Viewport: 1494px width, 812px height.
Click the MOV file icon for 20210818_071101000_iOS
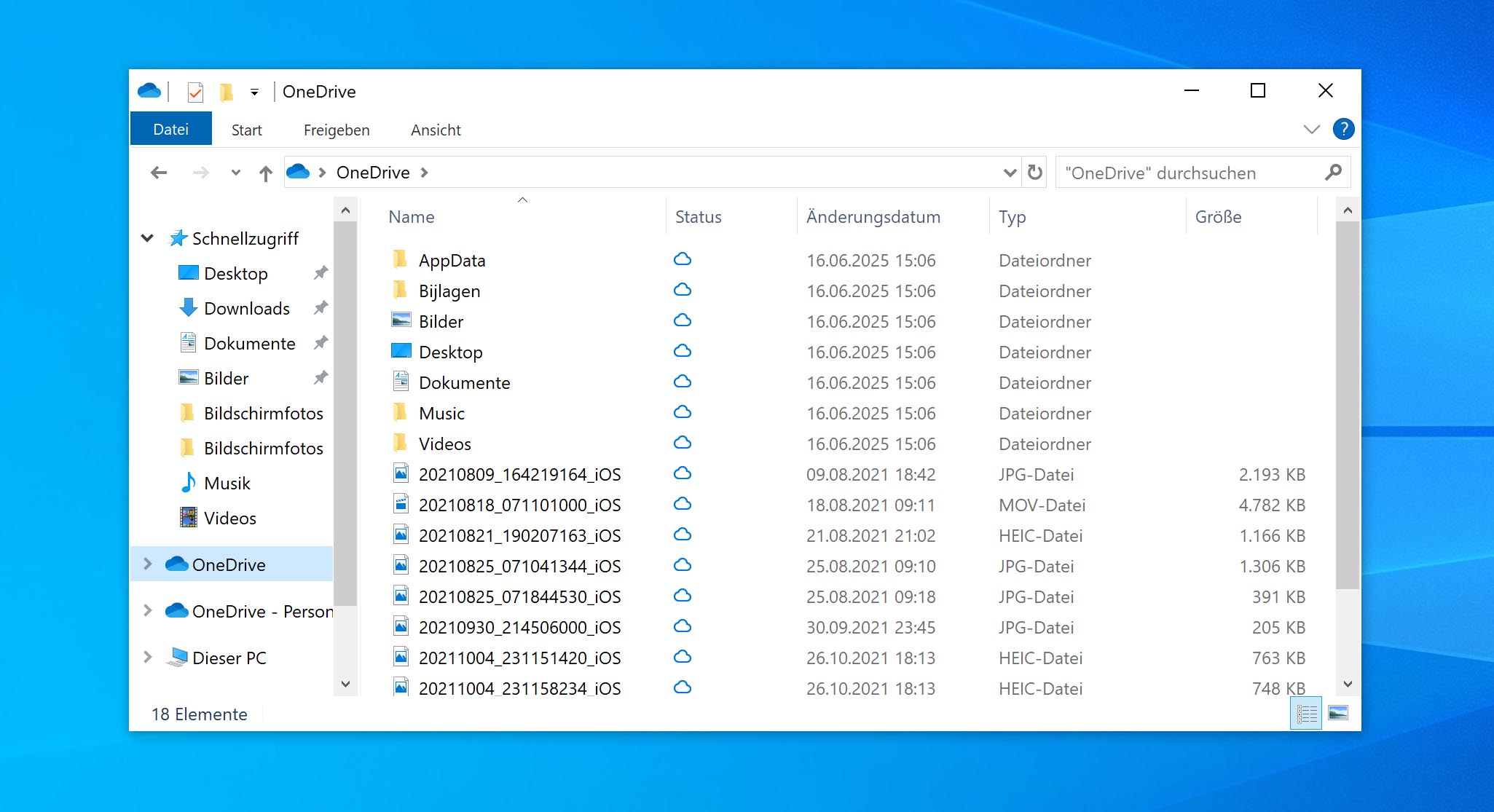click(401, 503)
